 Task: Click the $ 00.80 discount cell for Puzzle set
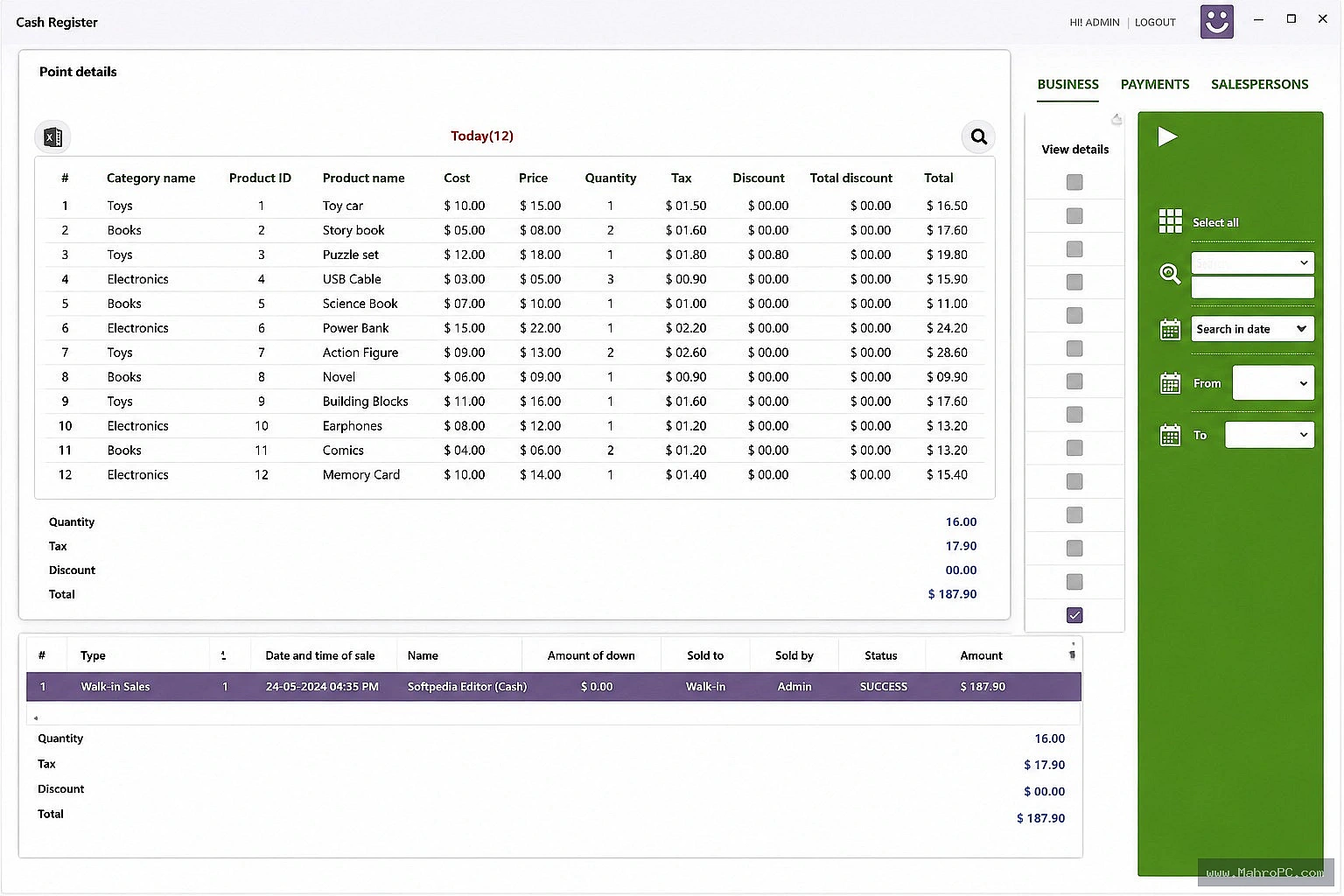768,255
